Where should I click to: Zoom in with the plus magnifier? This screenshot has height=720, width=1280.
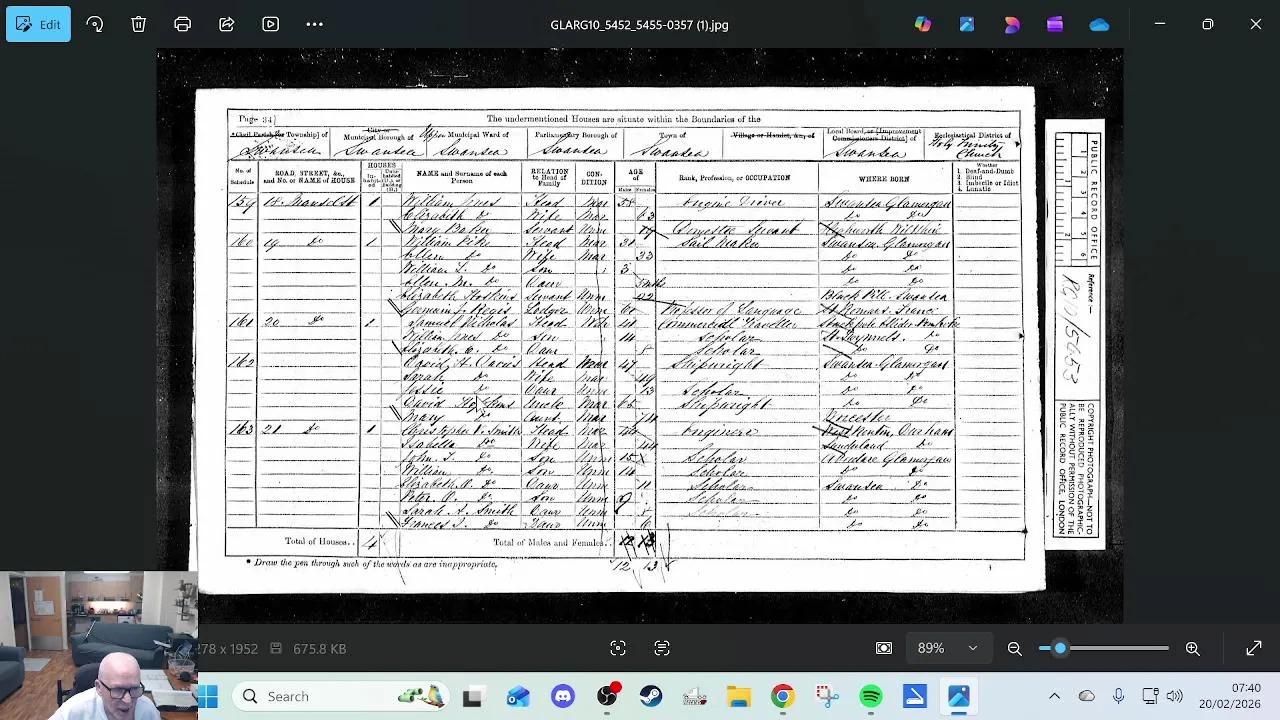tap(1193, 649)
